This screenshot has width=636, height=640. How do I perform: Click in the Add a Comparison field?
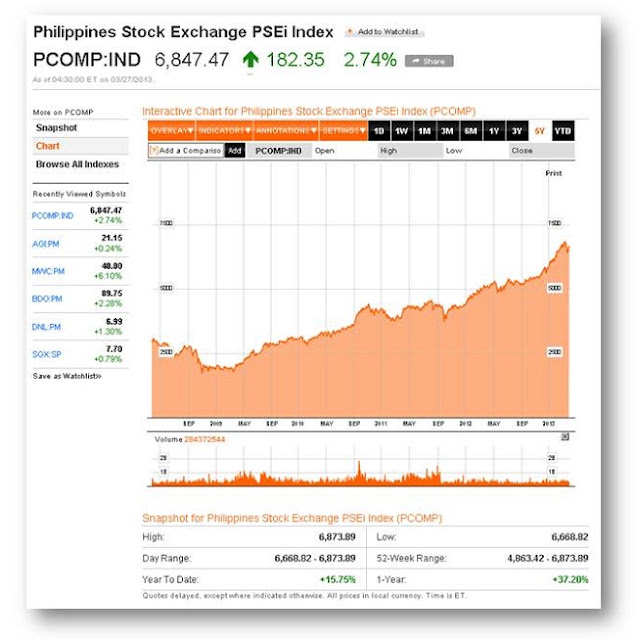pos(186,151)
